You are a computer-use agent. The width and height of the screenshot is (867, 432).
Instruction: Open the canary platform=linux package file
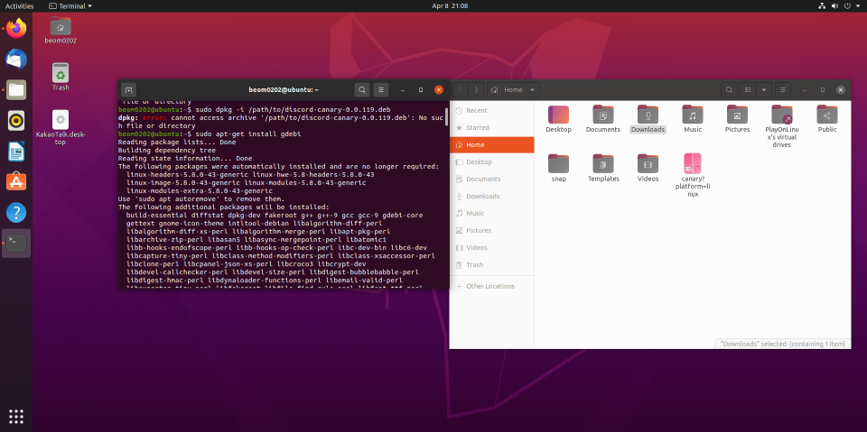pyautogui.click(x=692, y=164)
